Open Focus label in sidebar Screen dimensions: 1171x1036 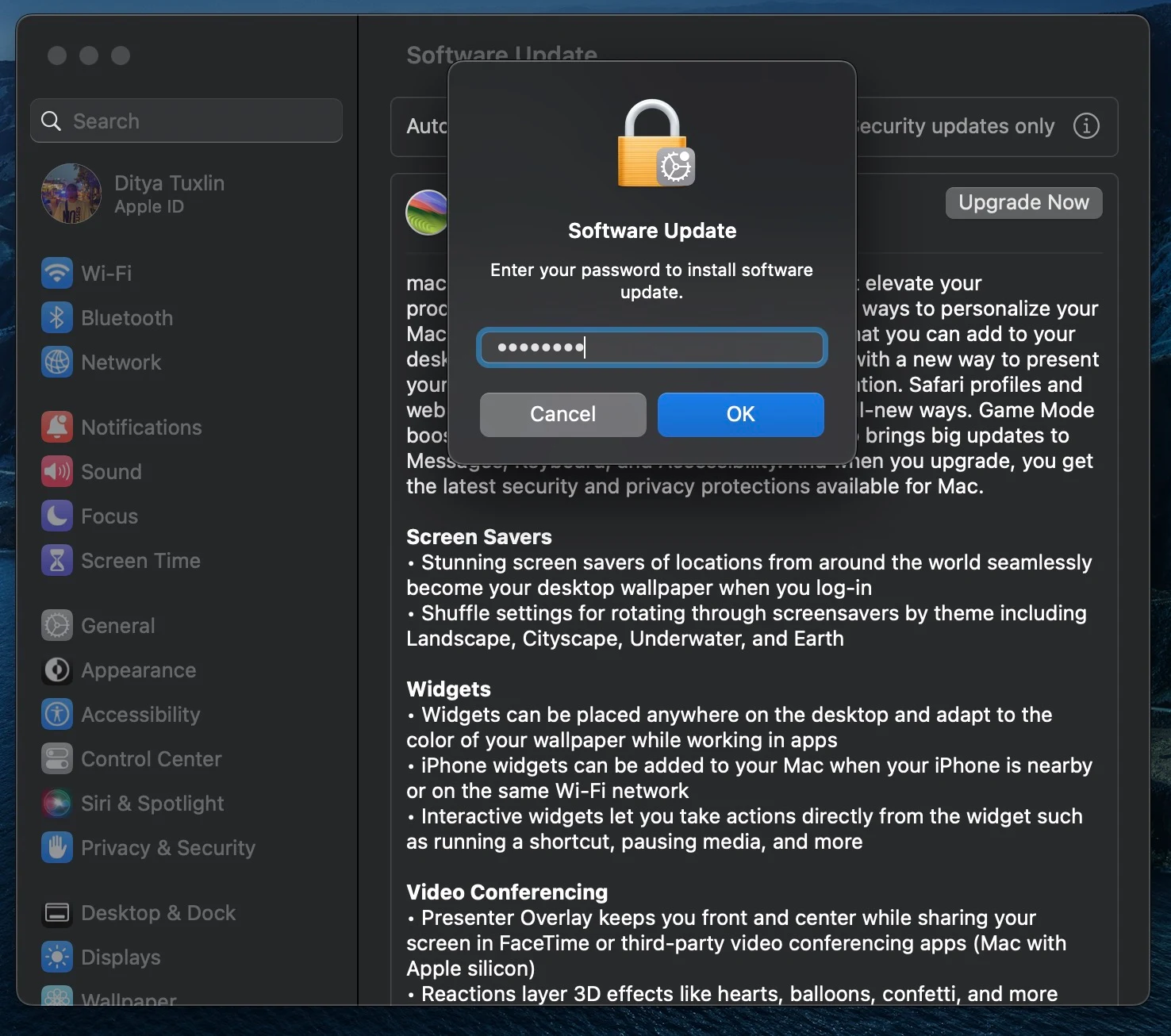click(x=109, y=516)
